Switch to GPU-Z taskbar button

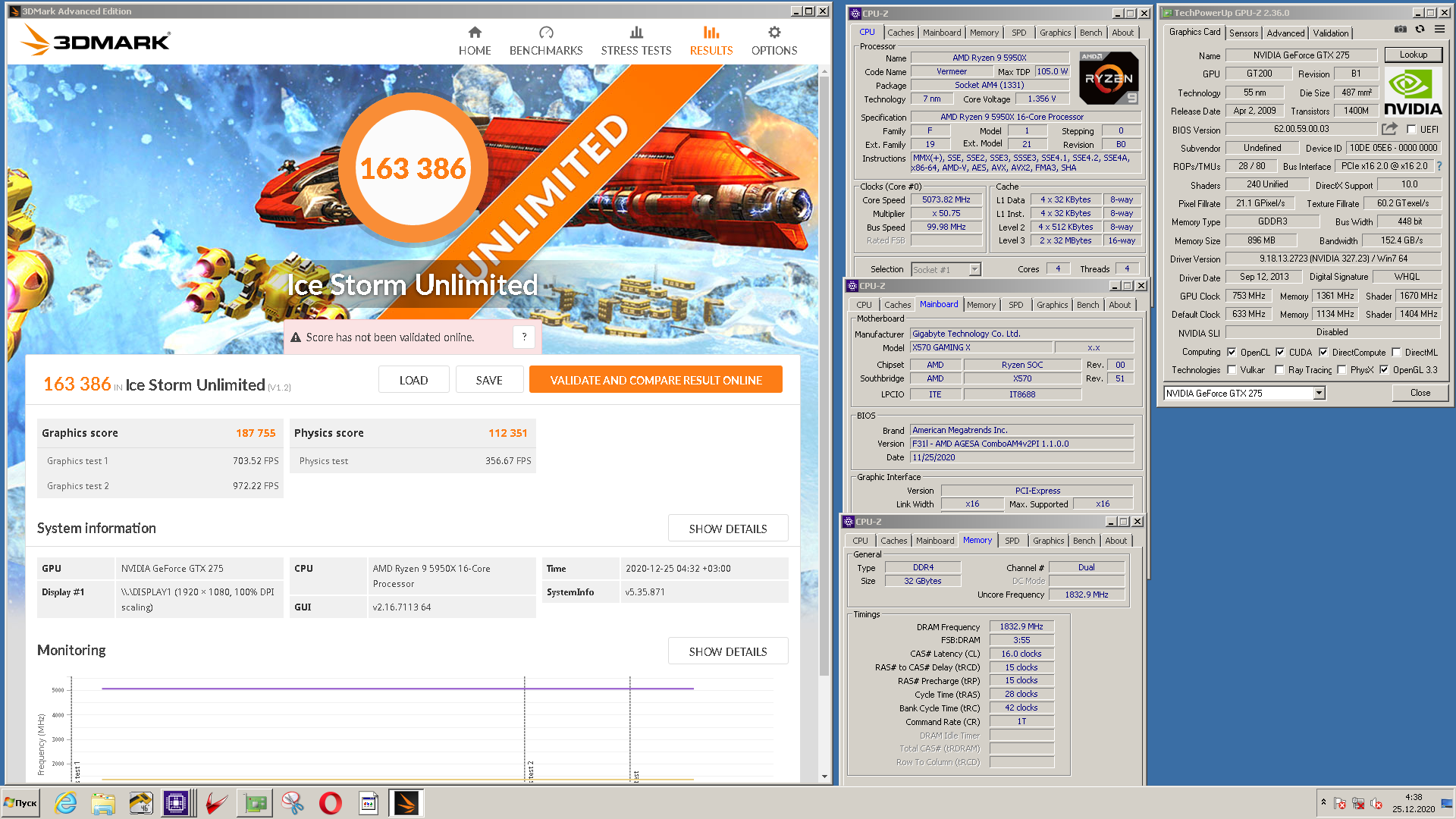tap(256, 803)
